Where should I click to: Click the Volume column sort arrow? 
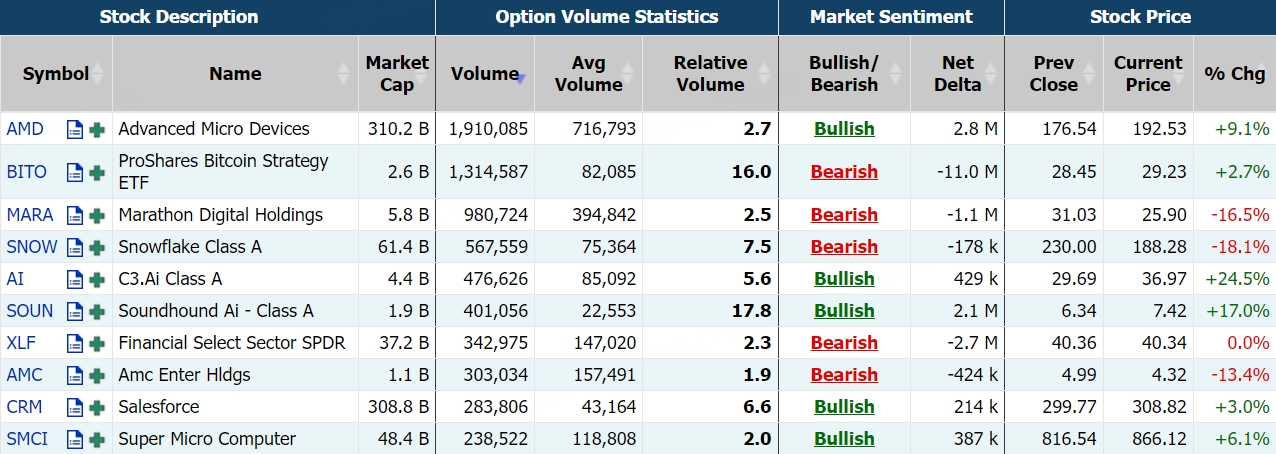coord(521,78)
